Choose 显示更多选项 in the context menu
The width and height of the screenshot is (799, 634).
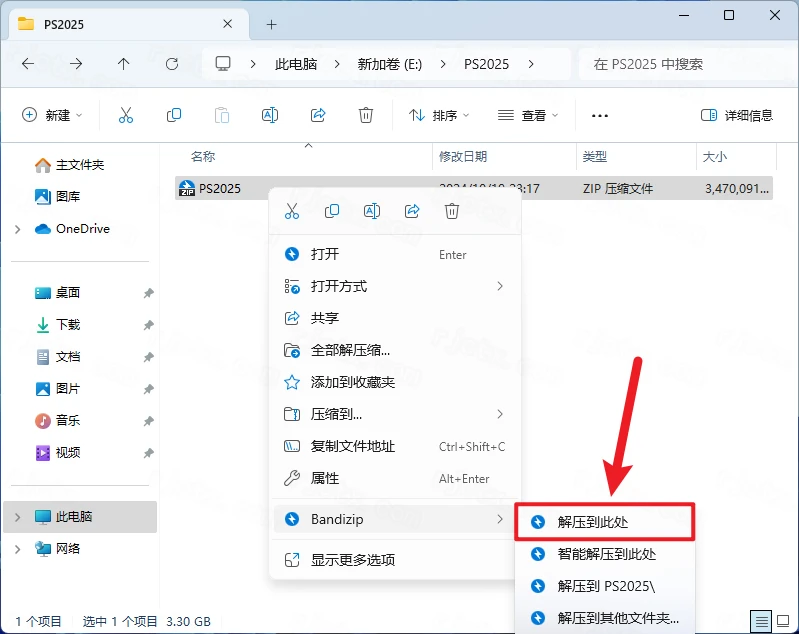[395, 560]
